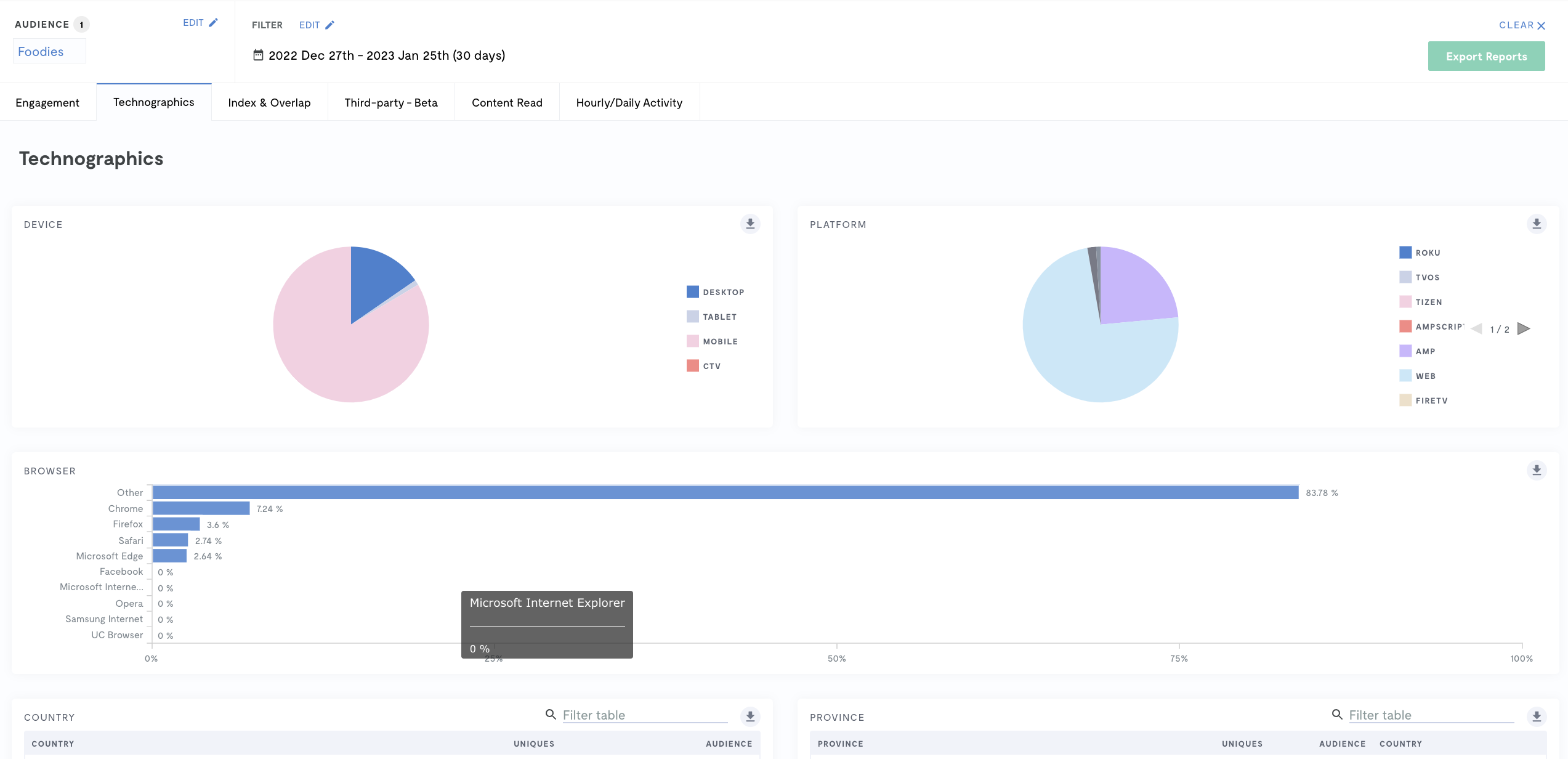Open the Third-party - Beta tab
This screenshot has width=1568, height=759.
click(391, 102)
